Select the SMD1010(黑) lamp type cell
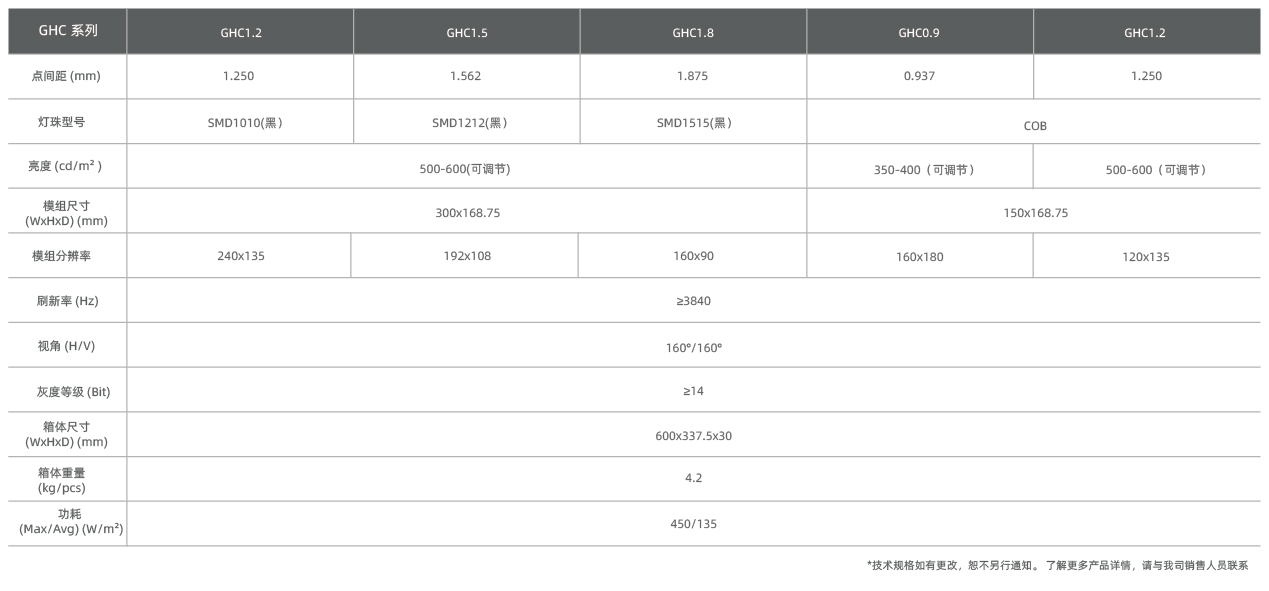1269x591 pixels. click(240, 123)
